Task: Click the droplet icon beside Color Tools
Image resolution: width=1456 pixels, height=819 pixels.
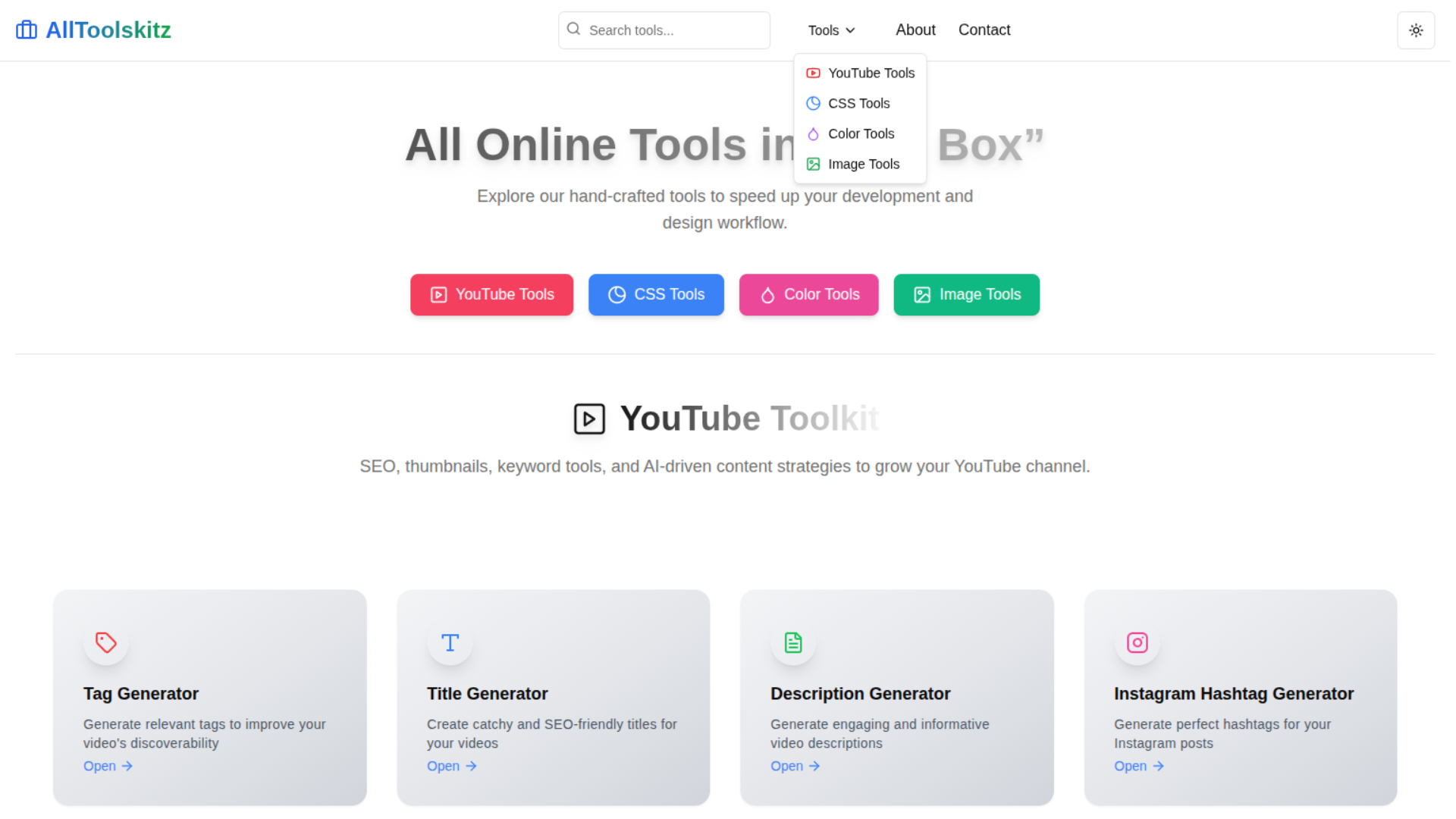Action: (813, 133)
